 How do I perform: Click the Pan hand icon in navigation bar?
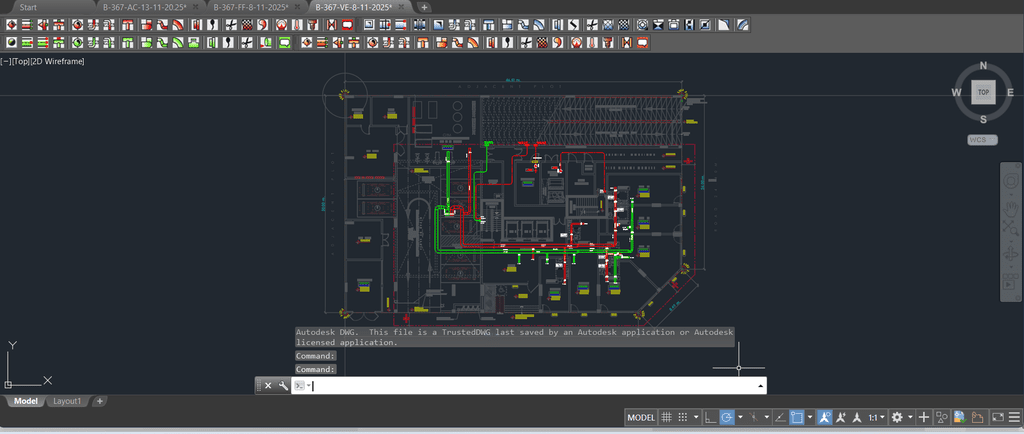point(1009,209)
